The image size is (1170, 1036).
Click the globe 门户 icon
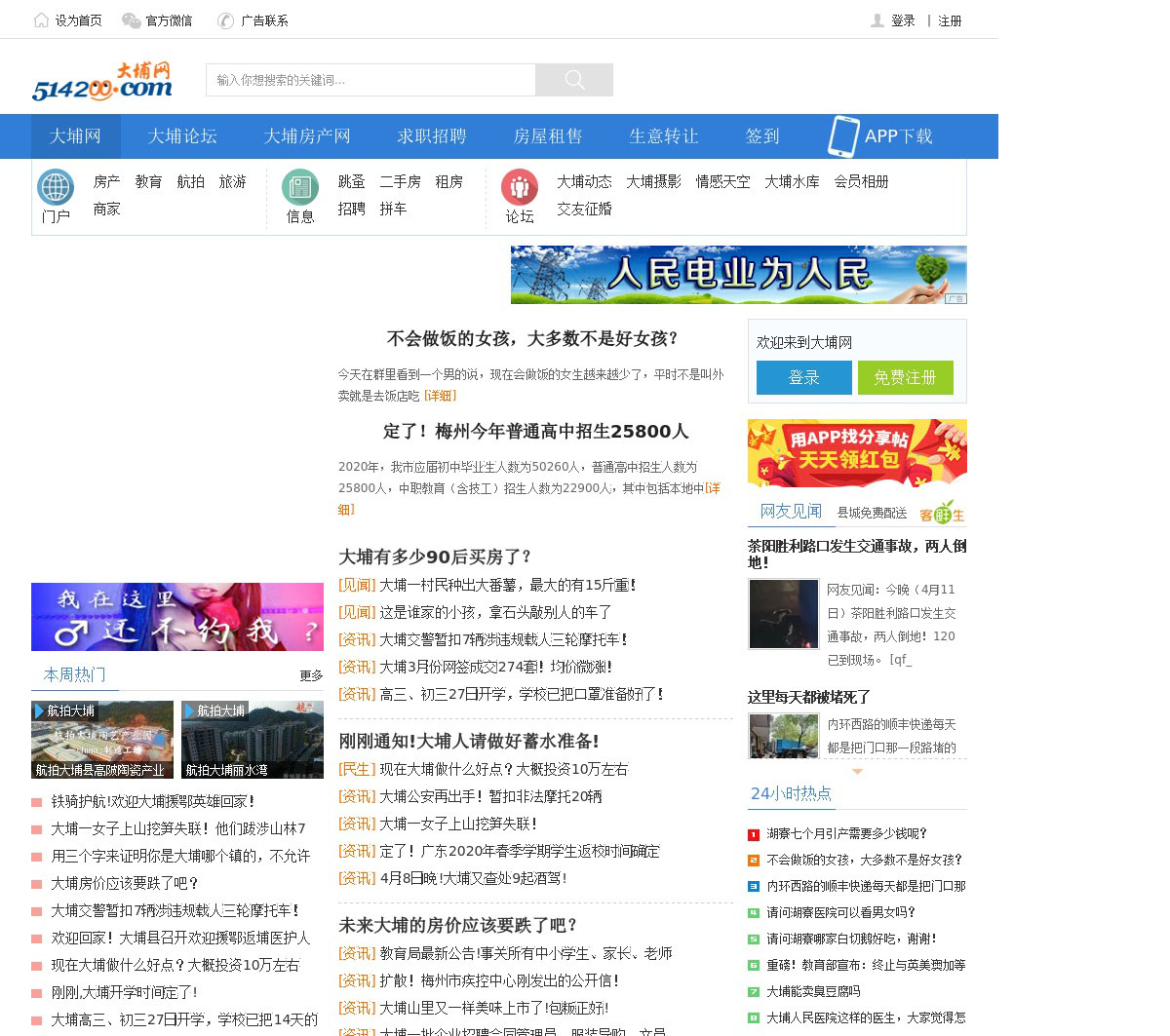coord(56,187)
